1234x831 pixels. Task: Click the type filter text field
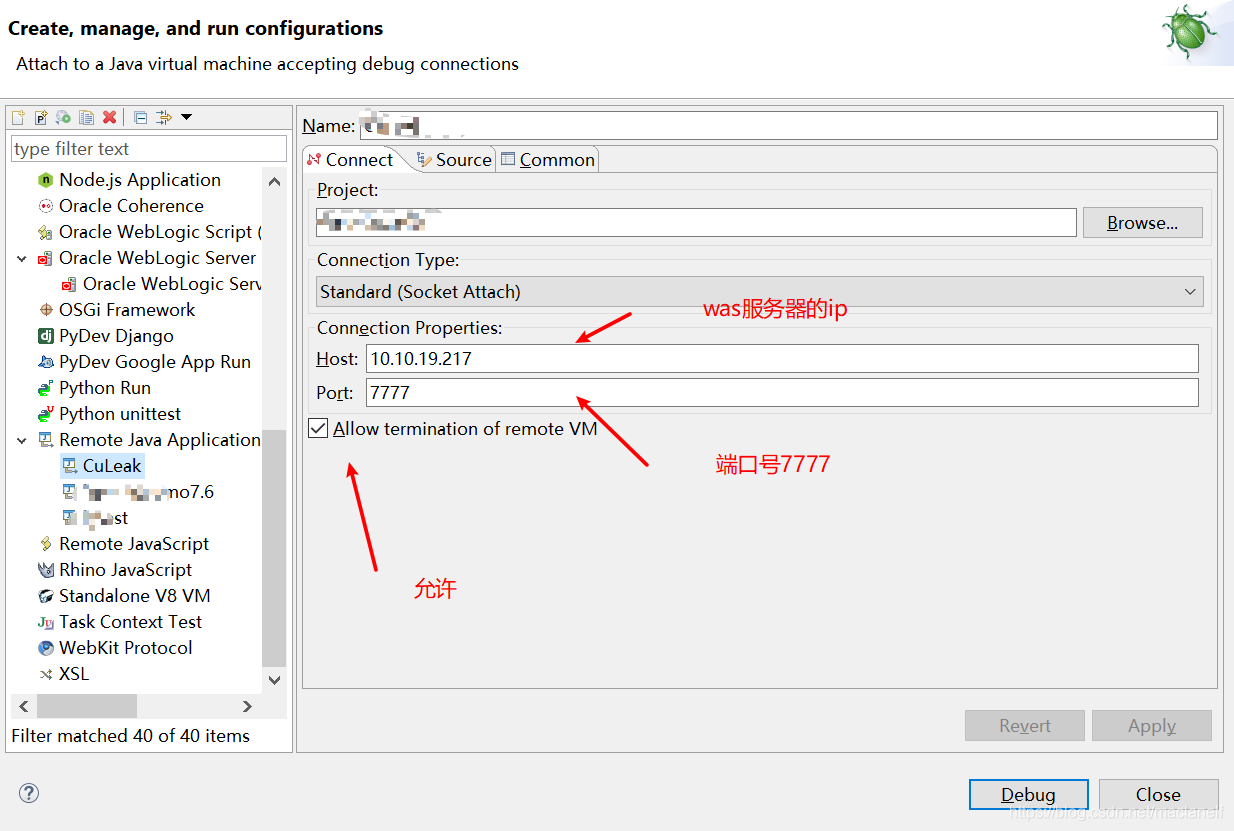pyautogui.click(x=149, y=149)
